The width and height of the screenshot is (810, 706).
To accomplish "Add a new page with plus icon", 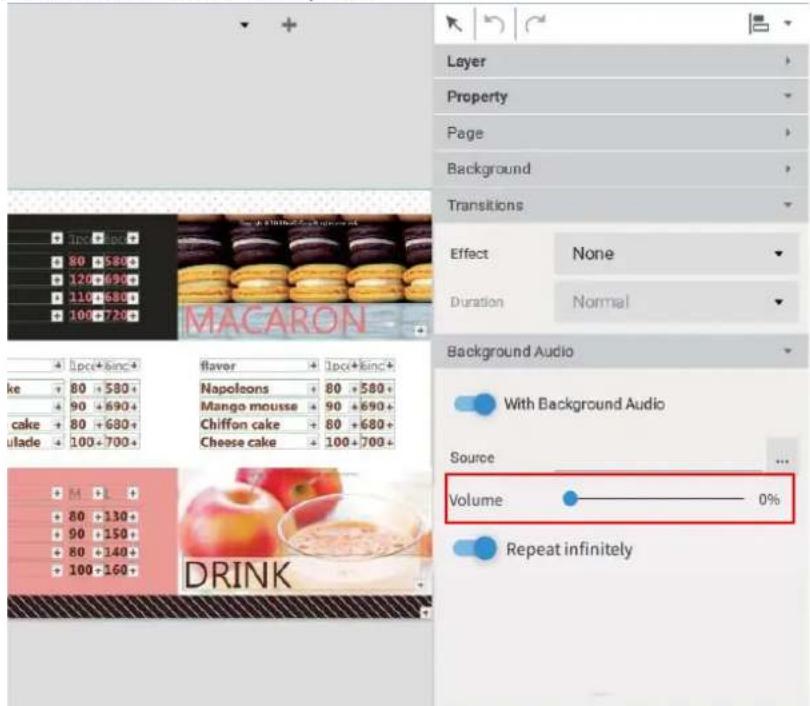I will pyautogui.click(x=289, y=25).
